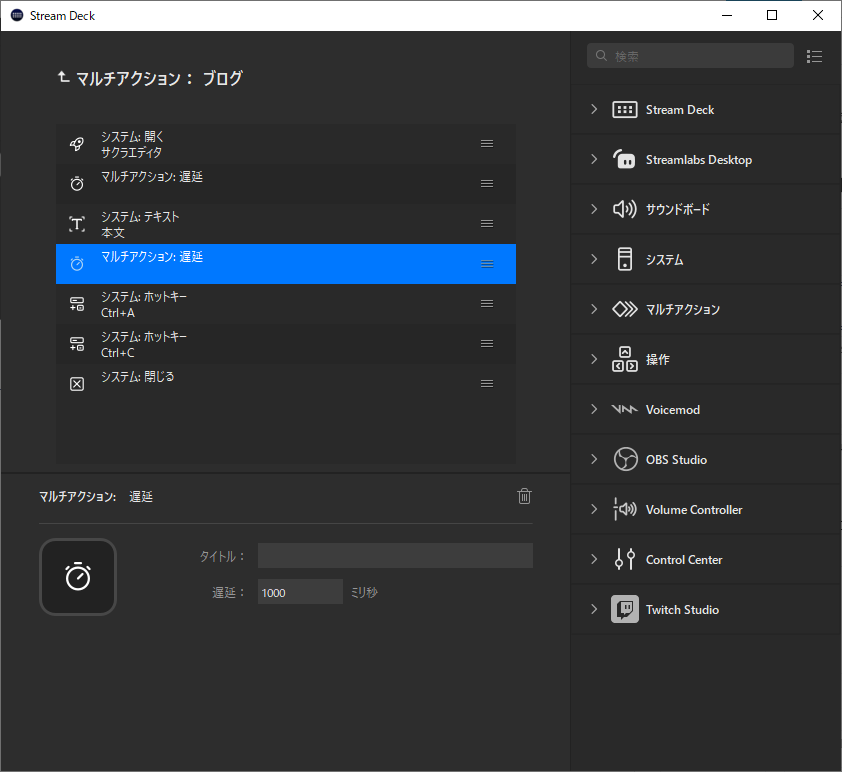Select the システム: 開く サクラエディタ action
Viewport: 842px width, 772px height.
[286, 144]
